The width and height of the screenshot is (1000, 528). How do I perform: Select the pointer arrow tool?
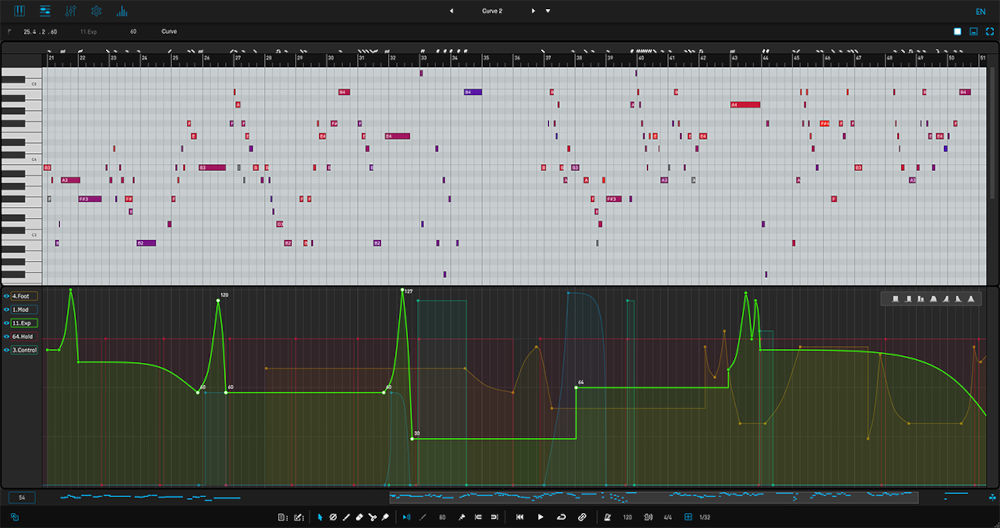(x=320, y=517)
